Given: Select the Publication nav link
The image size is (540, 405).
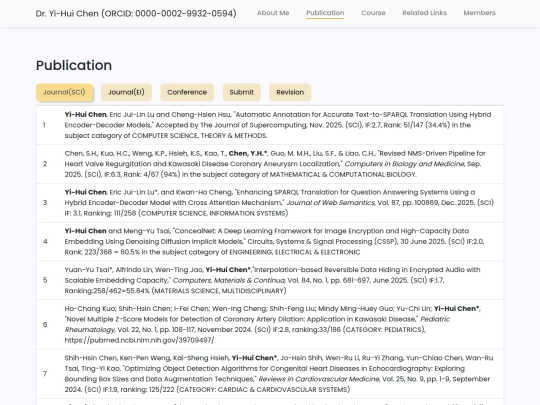Looking at the screenshot, I should tap(325, 13).
